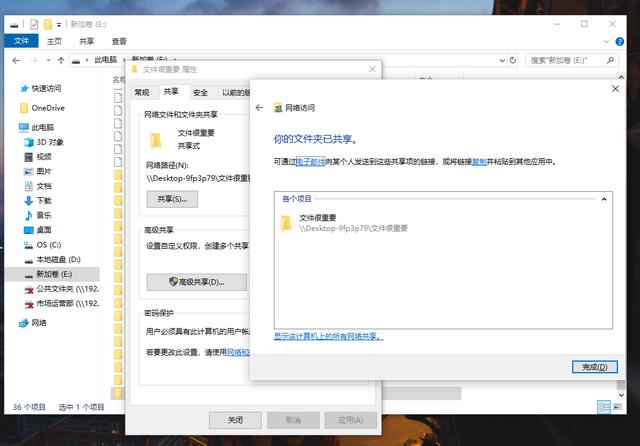The image size is (640, 446).
Task: Switch to the 安全 tab in properties
Action: tap(200, 93)
